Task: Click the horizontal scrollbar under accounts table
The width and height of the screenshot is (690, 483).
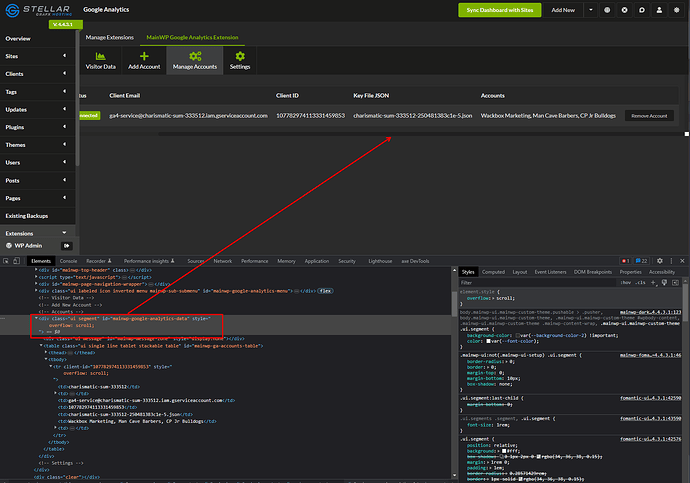Action: (x=420, y=134)
